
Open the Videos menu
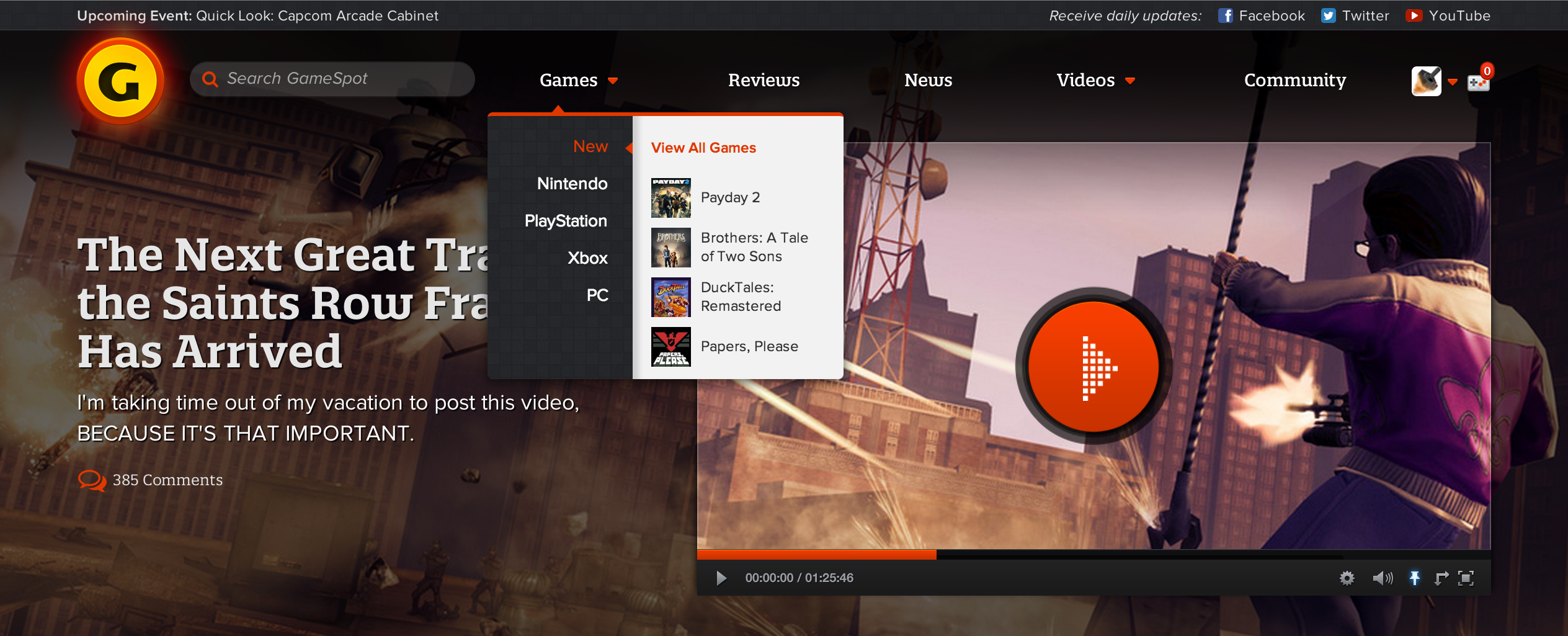pyautogui.click(x=1085, y=80)
